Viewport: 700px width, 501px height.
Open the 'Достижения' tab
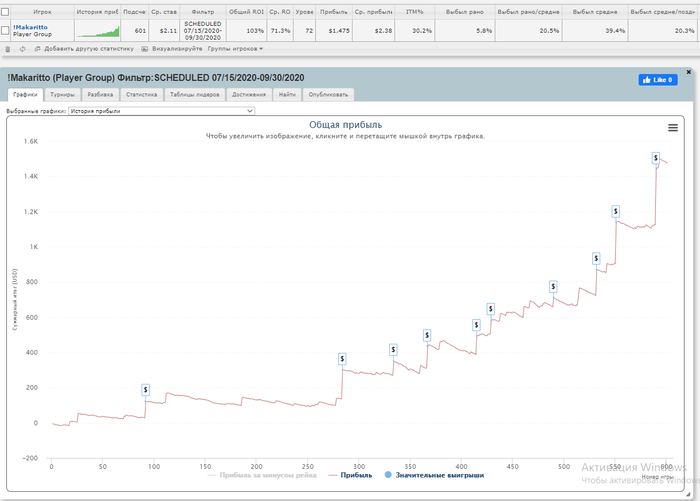pyautogui.click(x=249, y=95)
